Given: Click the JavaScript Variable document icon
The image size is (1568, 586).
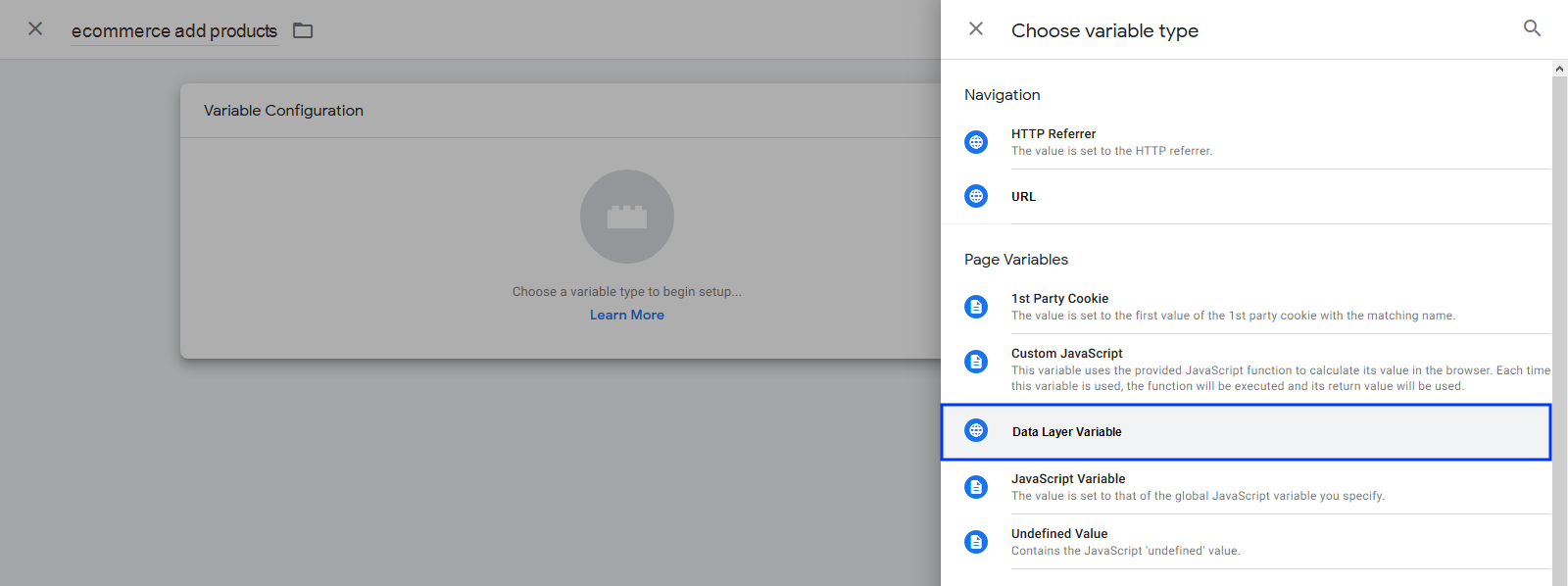Looking at the screenshot, I should 976,487.
